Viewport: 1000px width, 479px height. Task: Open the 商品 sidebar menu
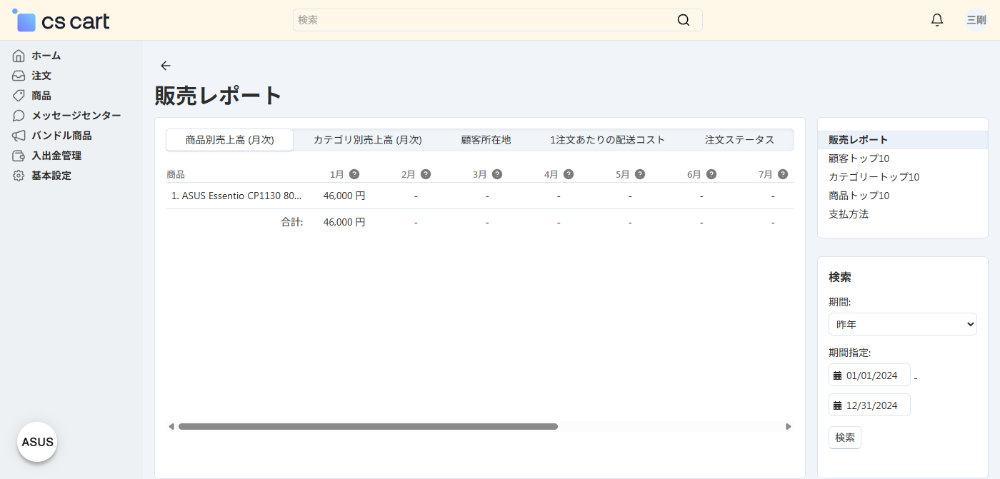pos(41,95)
